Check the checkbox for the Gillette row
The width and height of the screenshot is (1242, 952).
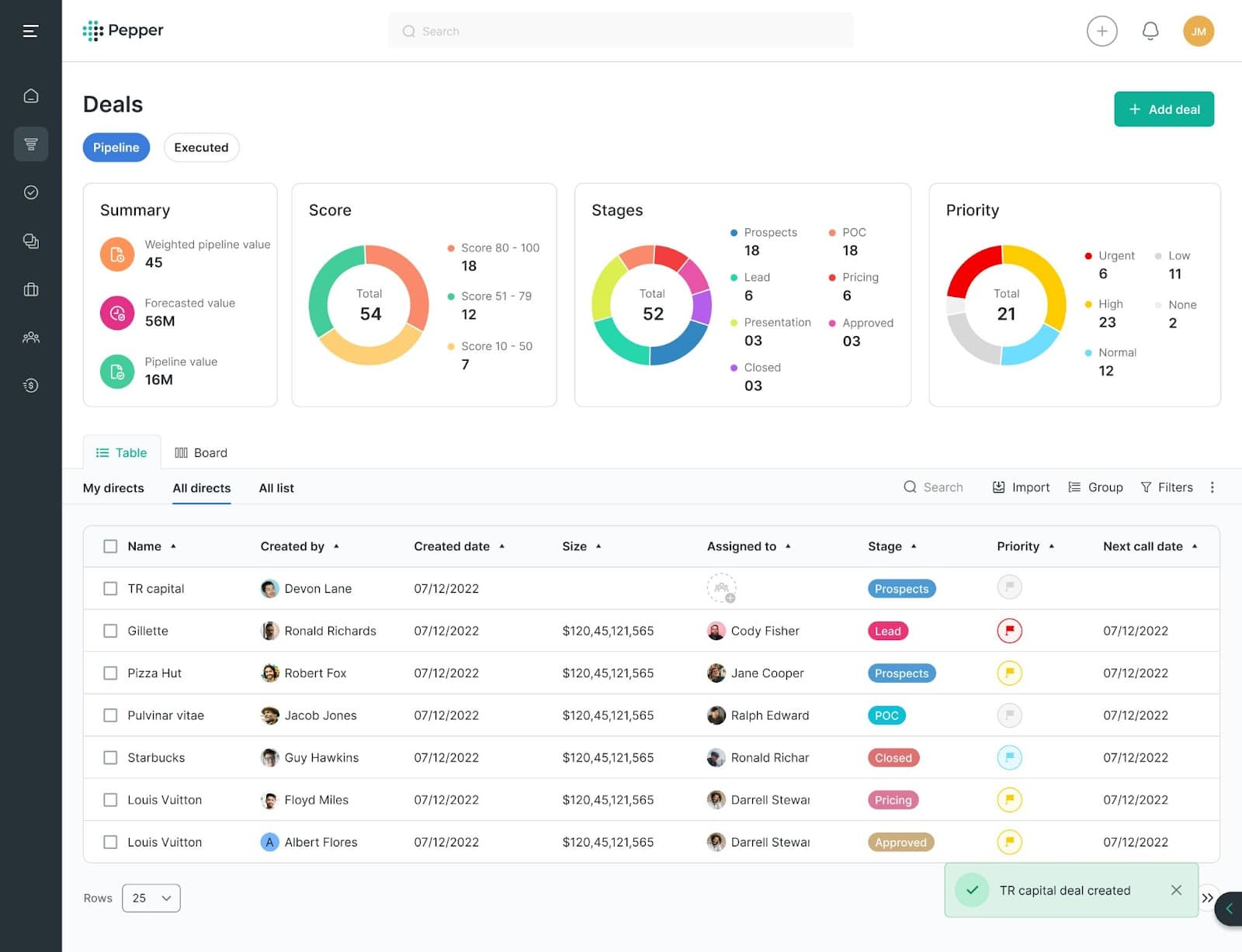coord(110,631)
